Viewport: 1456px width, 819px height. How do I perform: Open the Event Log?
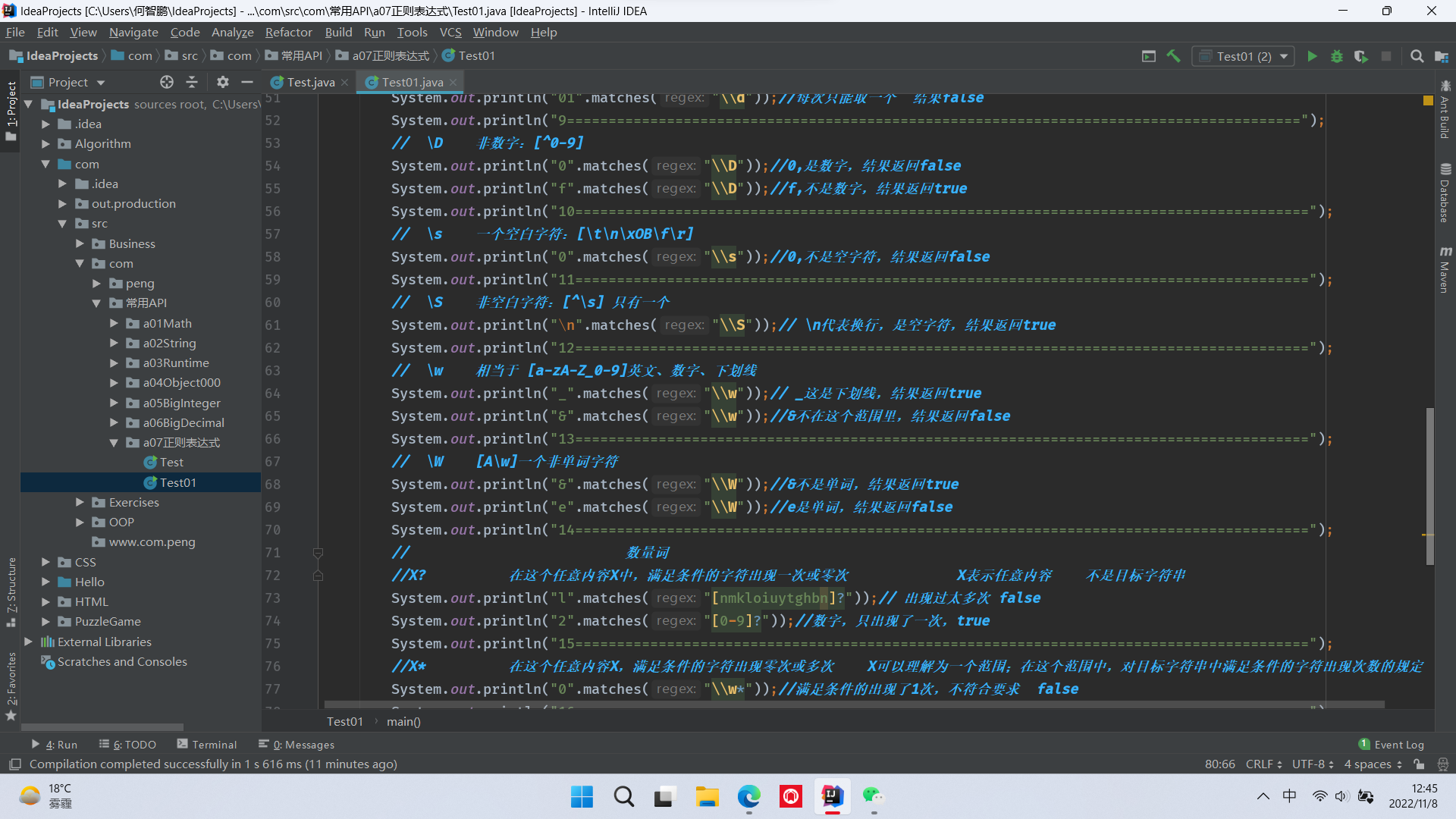[x=1391, y=745]
